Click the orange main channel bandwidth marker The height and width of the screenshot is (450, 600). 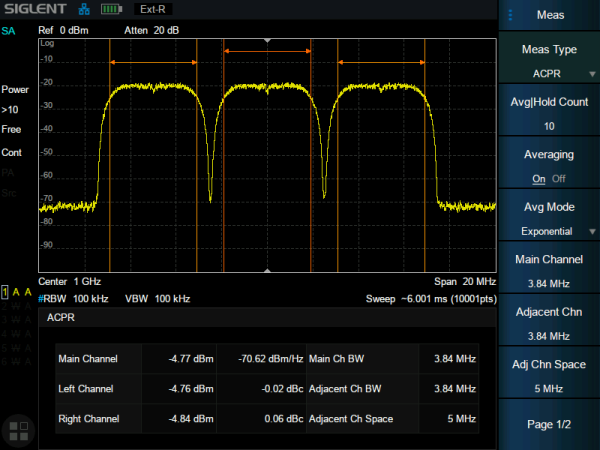click(x=267, y=50)
